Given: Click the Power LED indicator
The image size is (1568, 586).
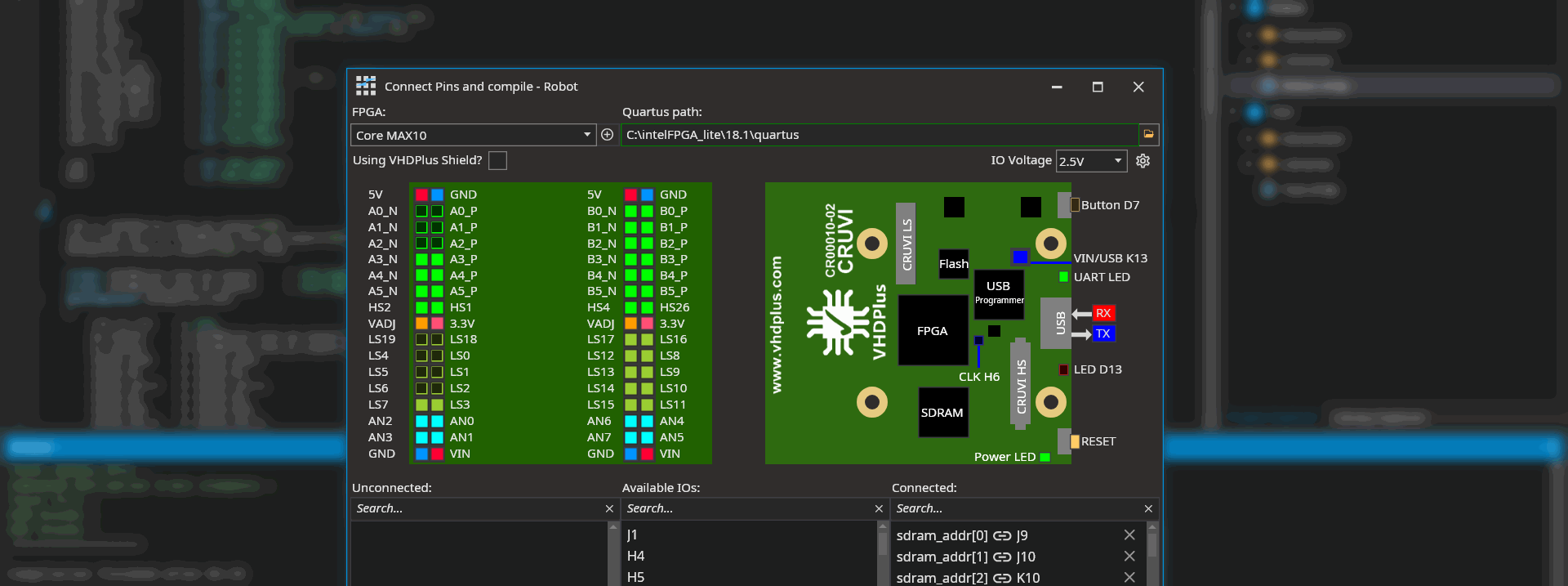Looking at the screenshot, I should pyautogui.click(x=1045, y=457).
